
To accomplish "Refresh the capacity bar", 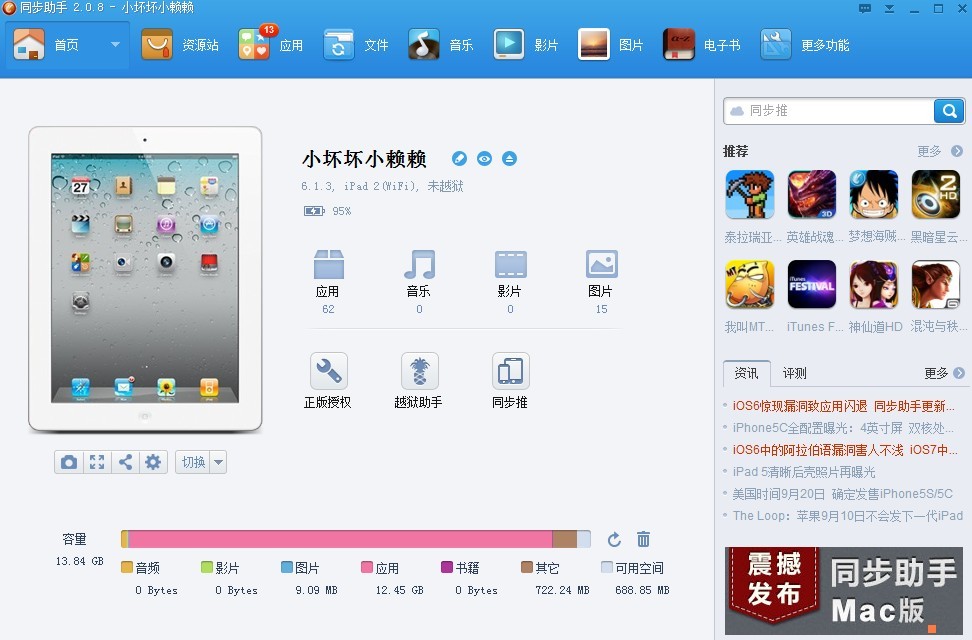I will [x=614, y=540].
